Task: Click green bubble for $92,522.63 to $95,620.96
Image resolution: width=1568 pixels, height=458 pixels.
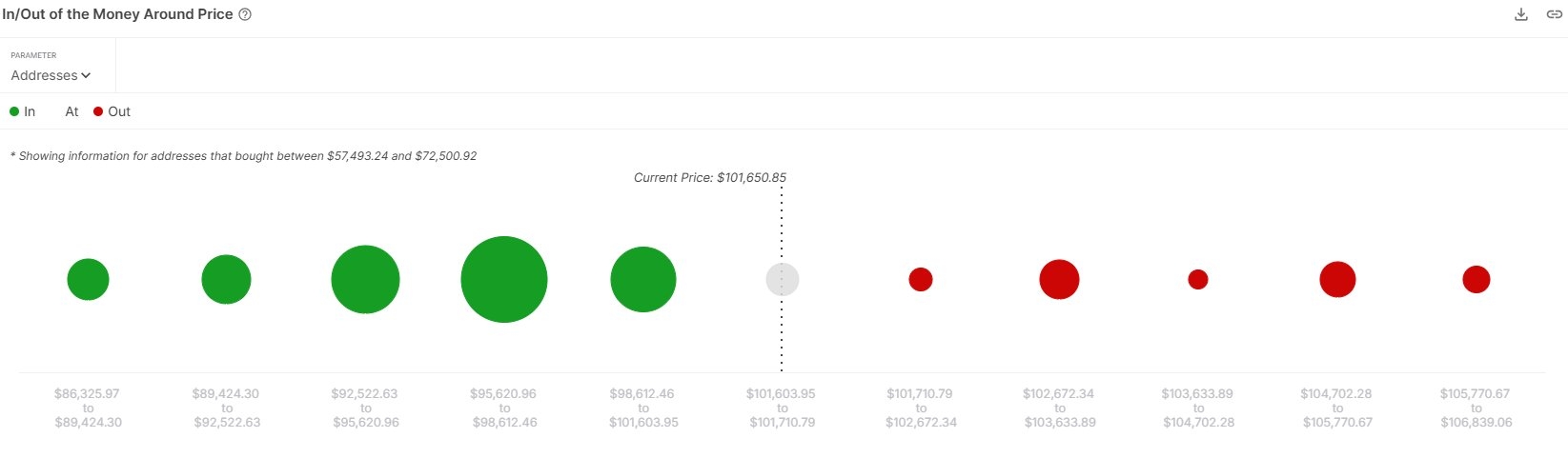Action: coord(365,279)
